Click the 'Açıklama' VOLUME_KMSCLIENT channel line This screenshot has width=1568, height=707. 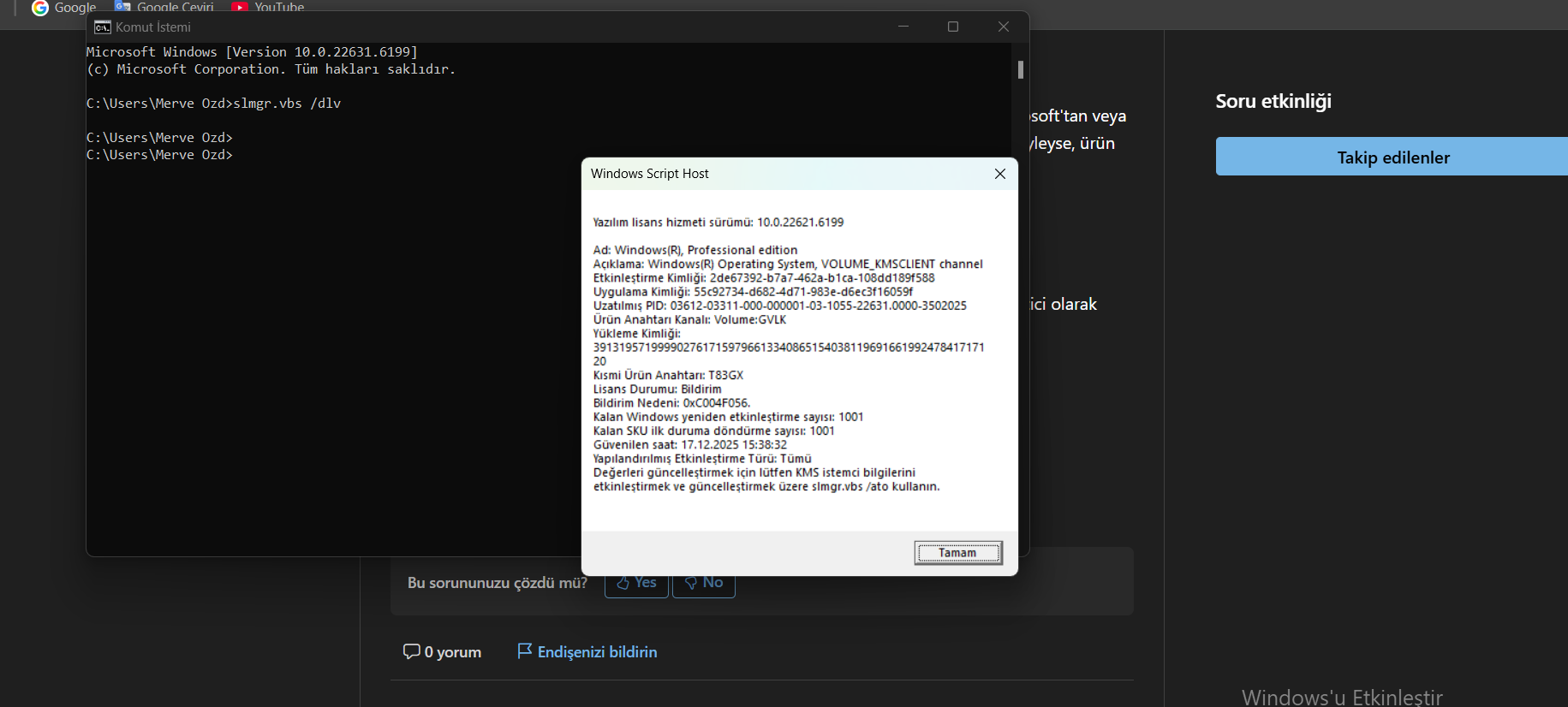(x=788, y=264)
